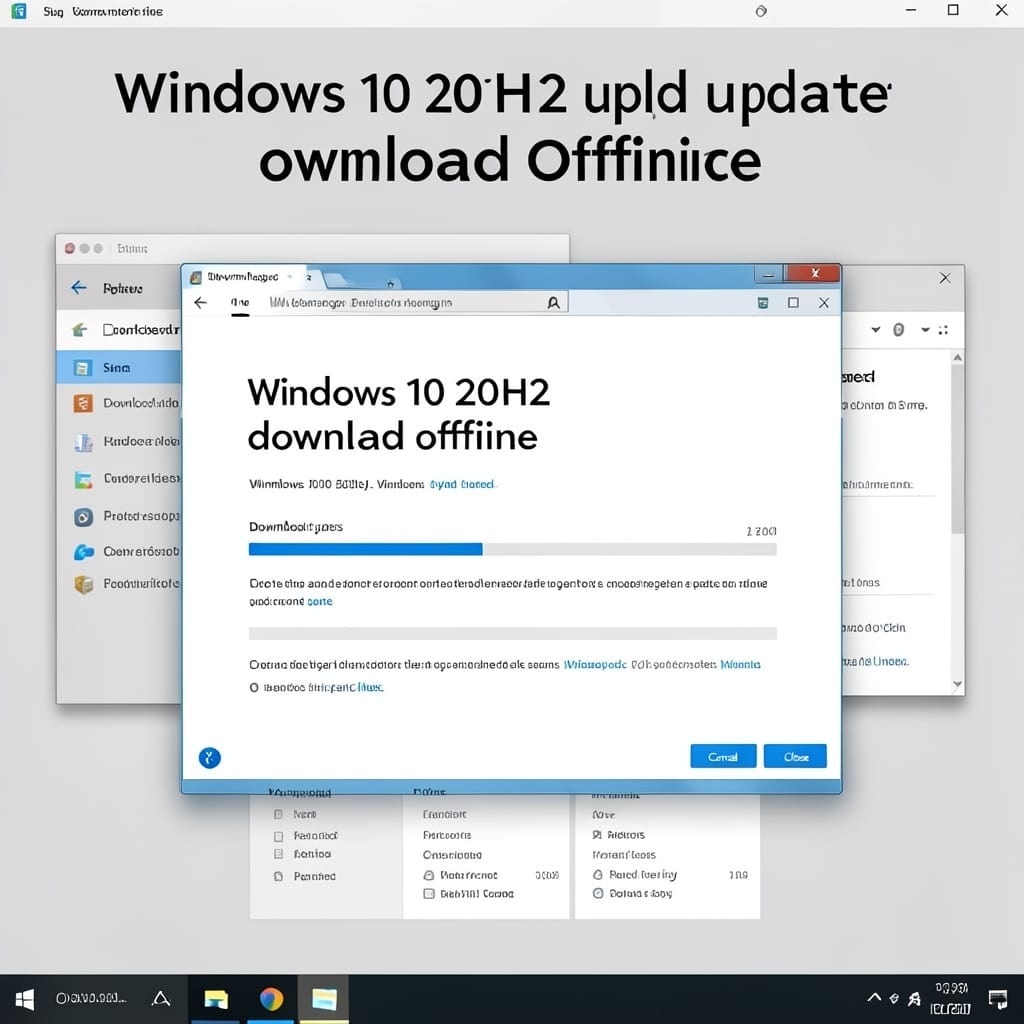Tick the Pennfied checkbox
This screenshot has width=1024, height=1024.
click(279, 876)
